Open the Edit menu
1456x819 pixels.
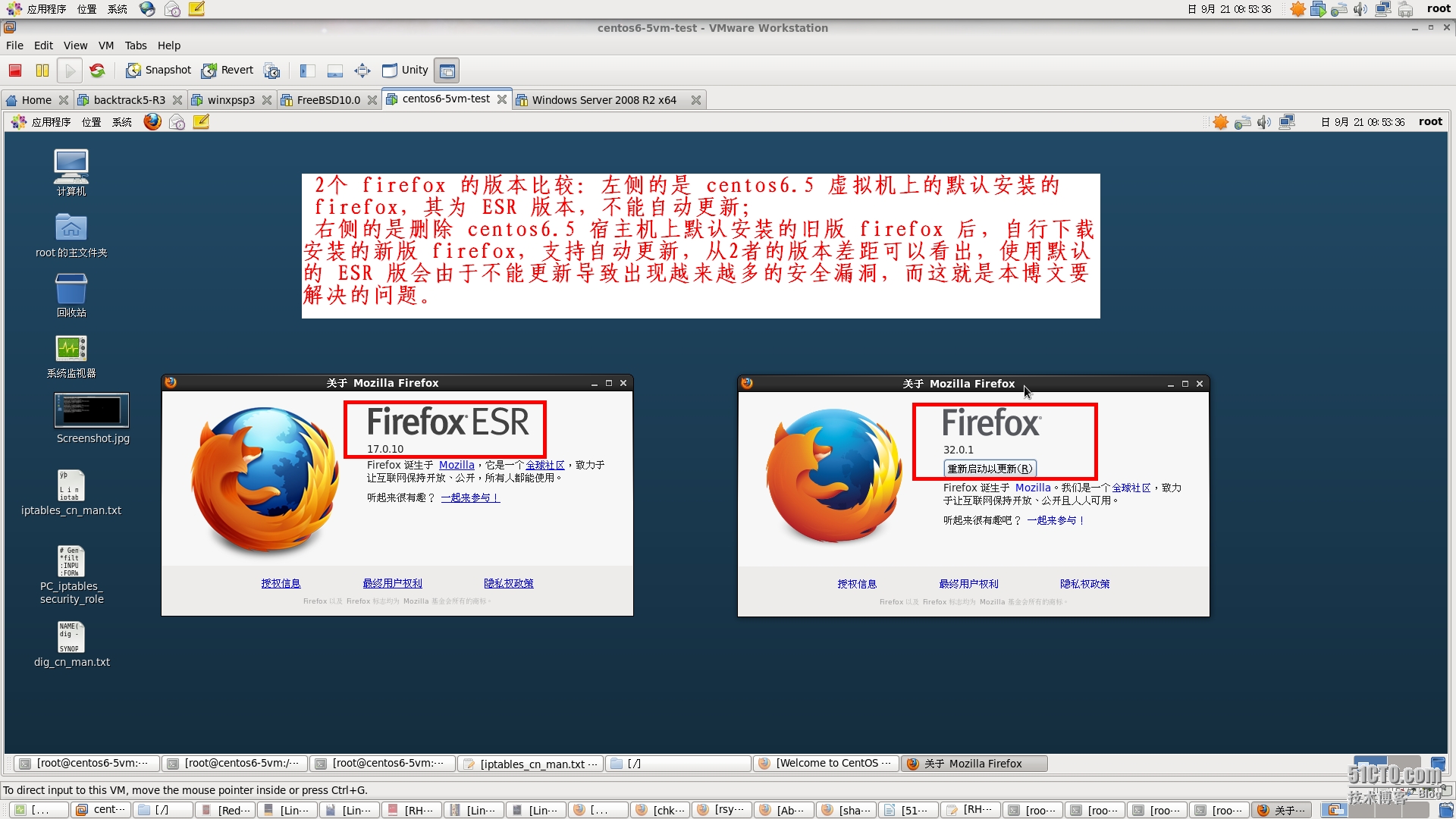coord(43,45)
